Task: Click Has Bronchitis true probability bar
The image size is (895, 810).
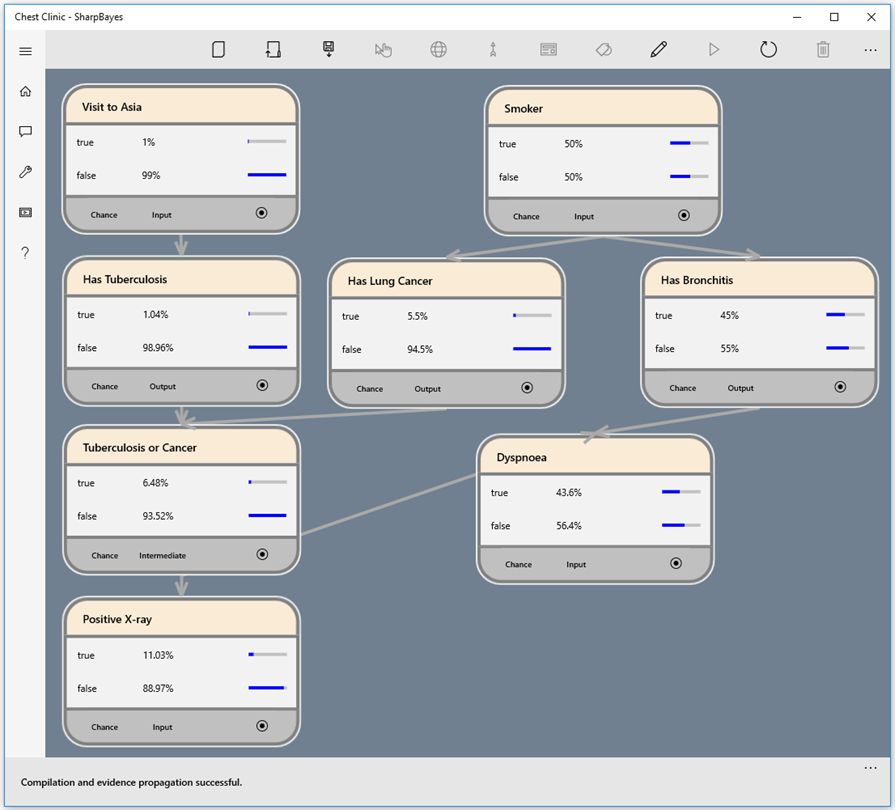Action: coord(845,315)
